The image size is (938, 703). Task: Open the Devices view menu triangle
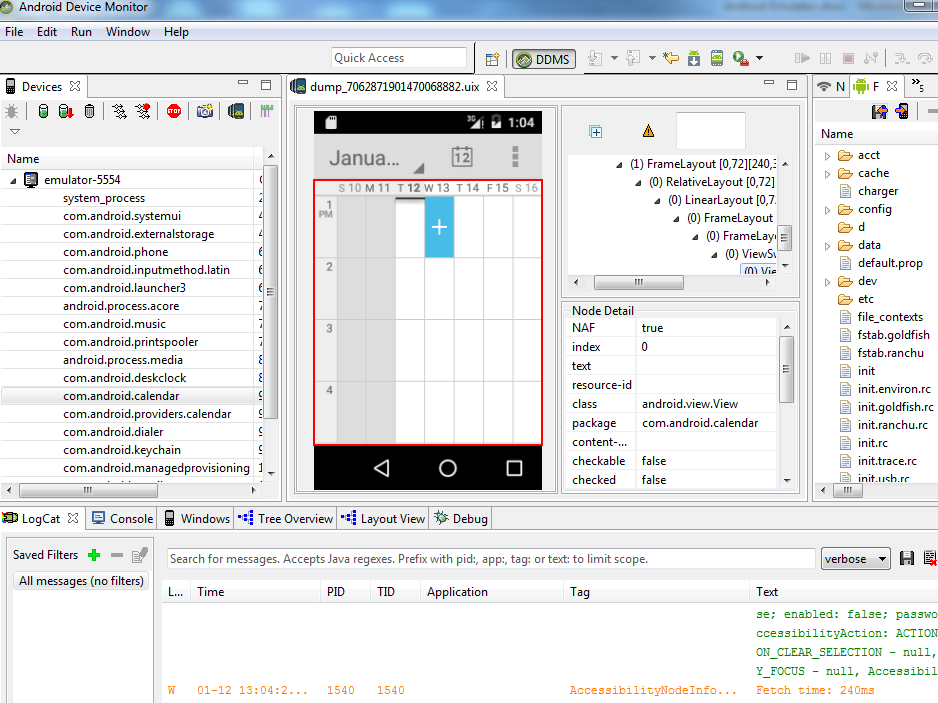click(15, 131)
